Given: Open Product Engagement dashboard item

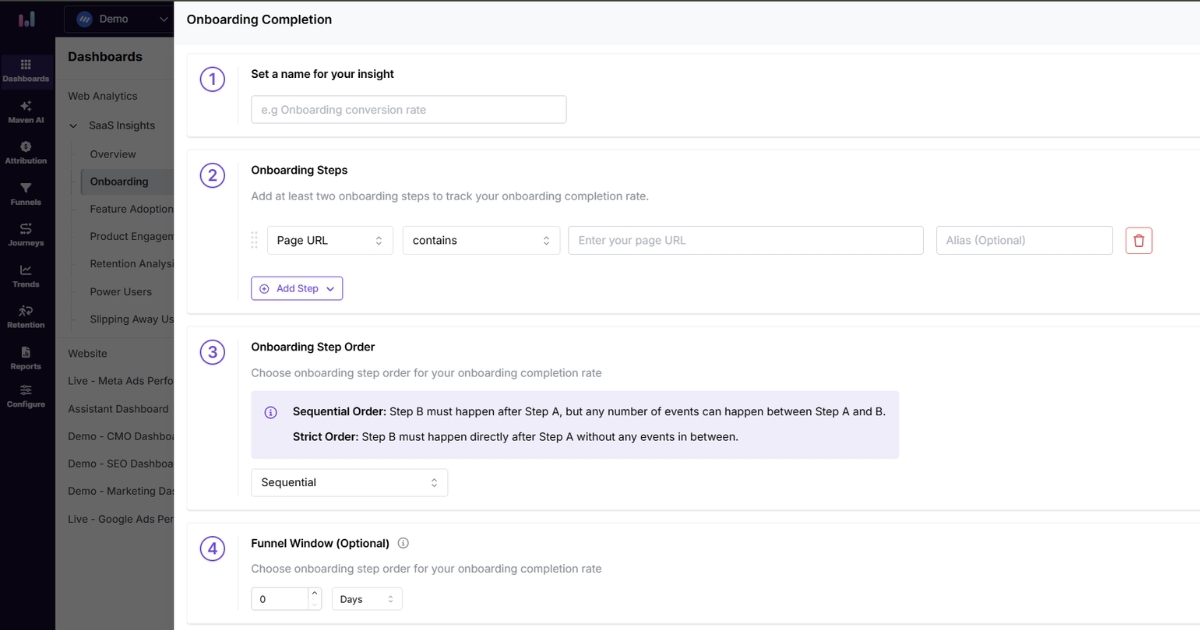Looking at the screenshot, I should tap(131, 237).
